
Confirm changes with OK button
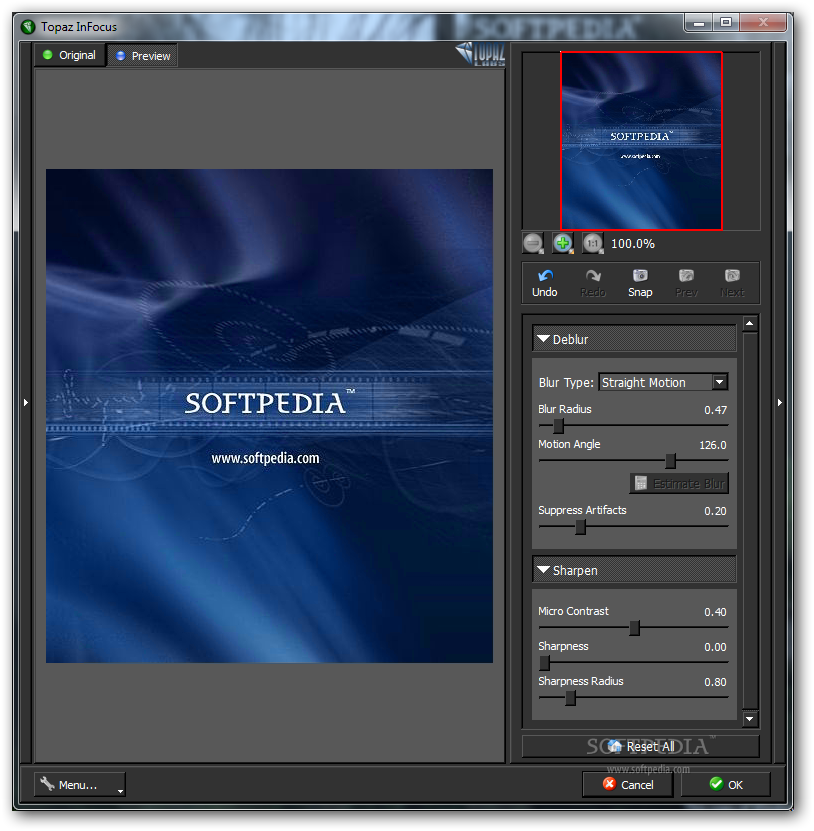(725, 785)
